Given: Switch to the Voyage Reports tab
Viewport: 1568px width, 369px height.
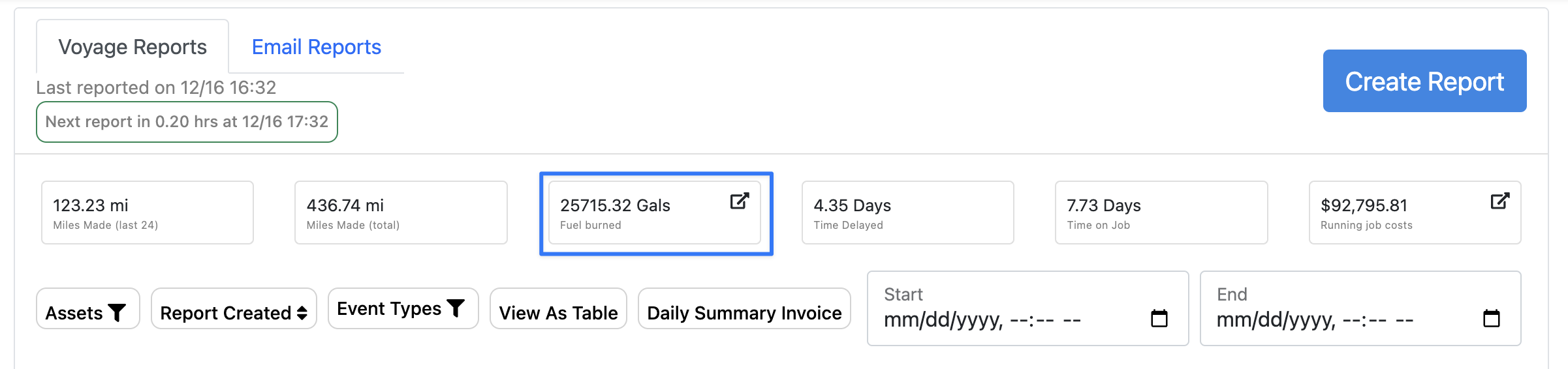Looking at the screenshot, I should click(x=133, y=47).
